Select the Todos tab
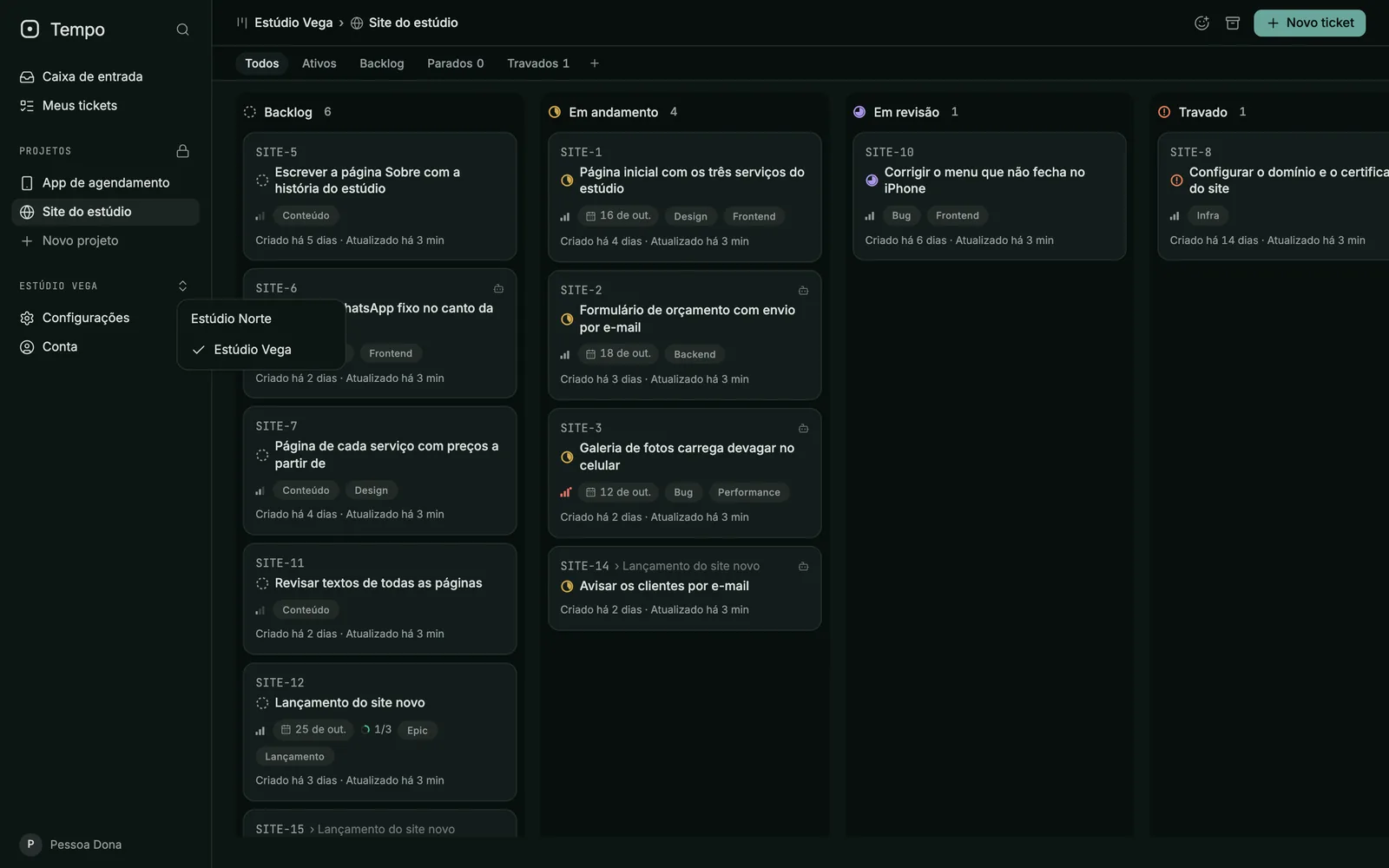 point(262,63)
